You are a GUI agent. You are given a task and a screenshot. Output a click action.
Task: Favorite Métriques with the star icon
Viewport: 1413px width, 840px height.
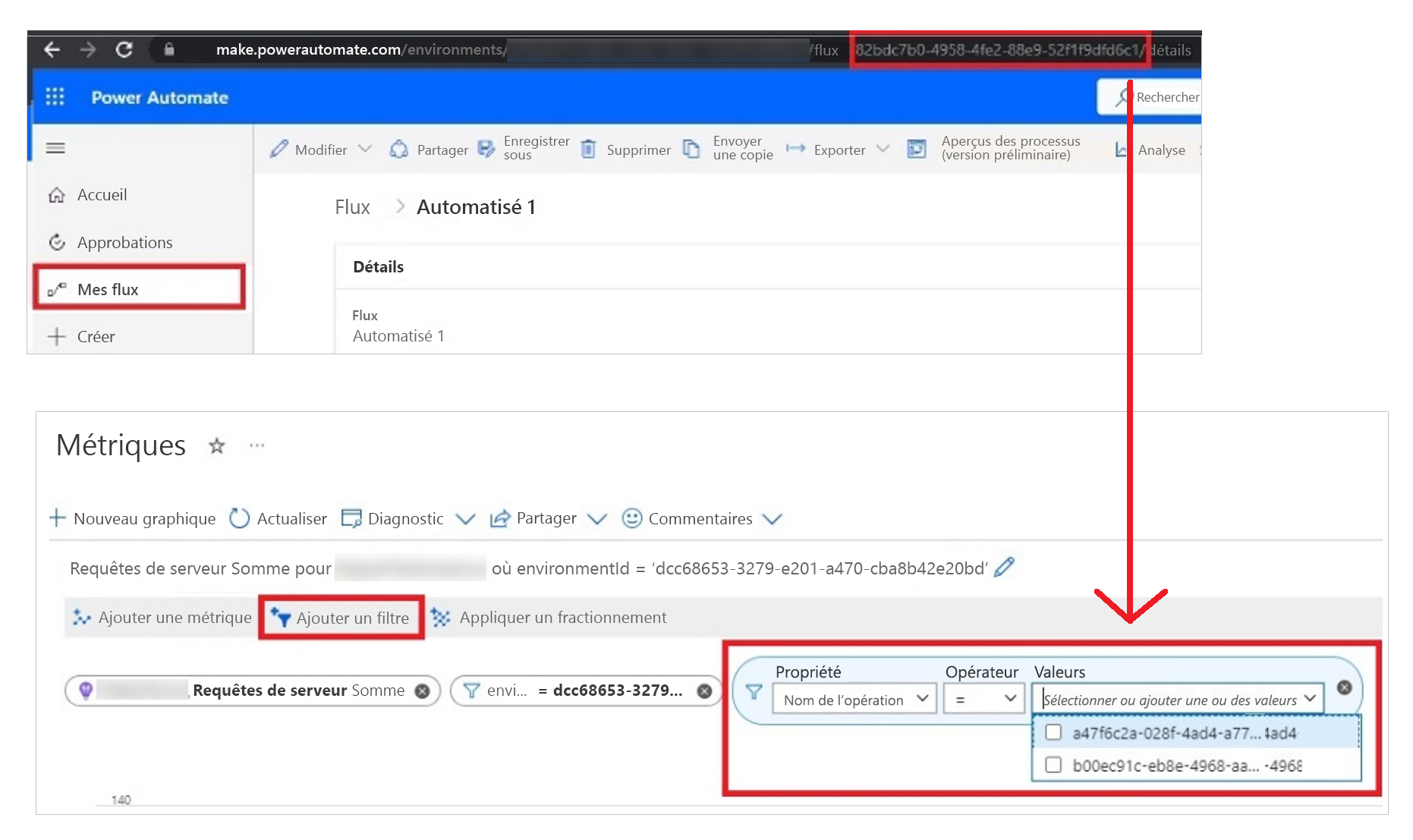pos(217,446)
